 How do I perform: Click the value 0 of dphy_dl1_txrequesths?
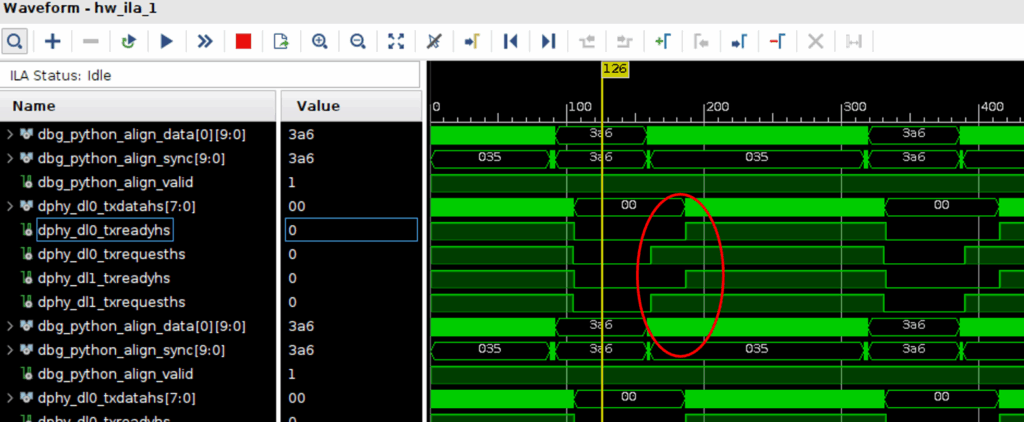[293, 302]
